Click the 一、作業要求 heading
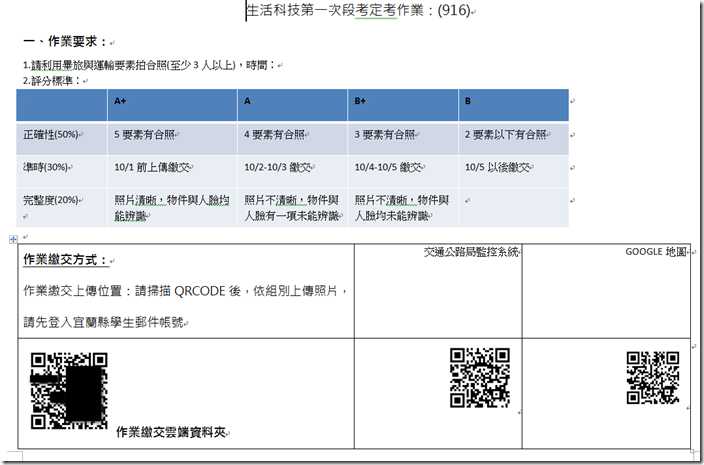 click(66, 42)
